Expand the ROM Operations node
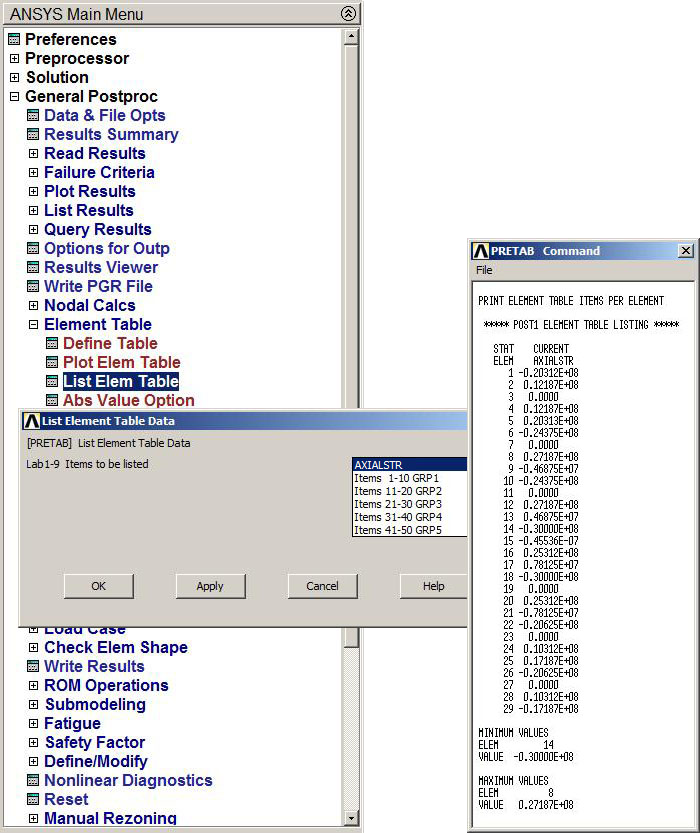 click(x=33, y=685)
